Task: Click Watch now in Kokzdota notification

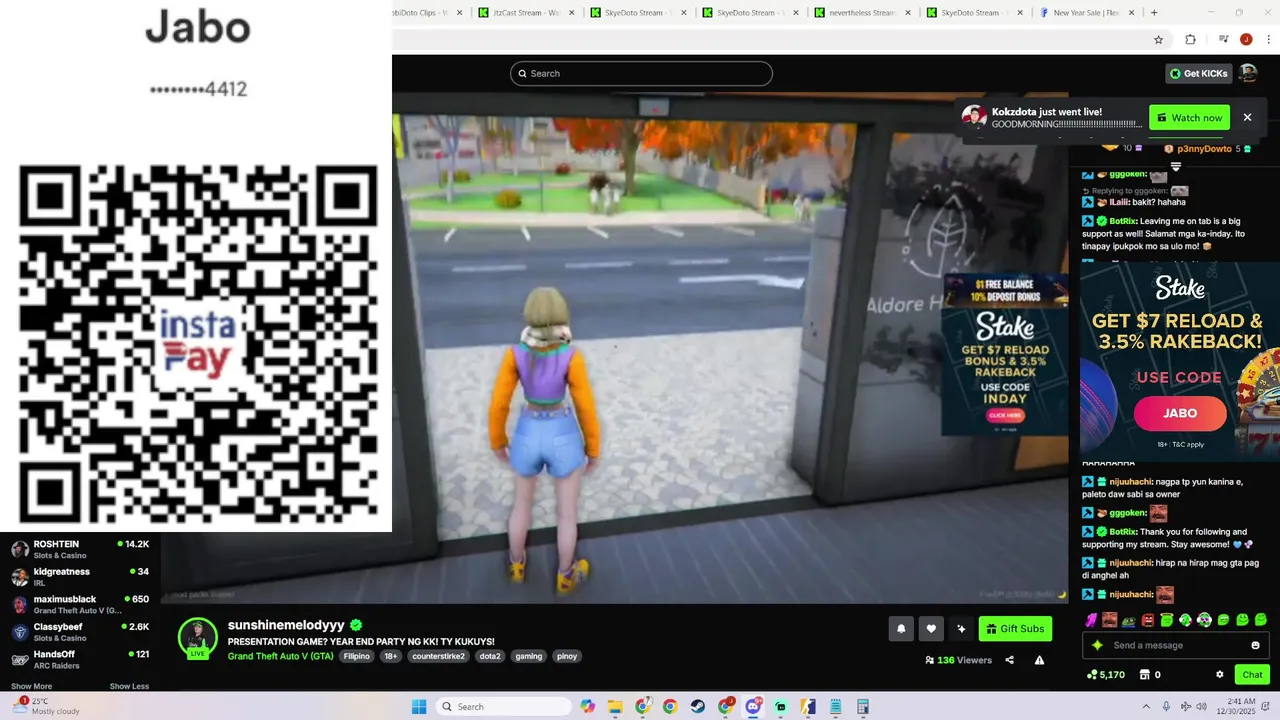Action: point(1189,117)
